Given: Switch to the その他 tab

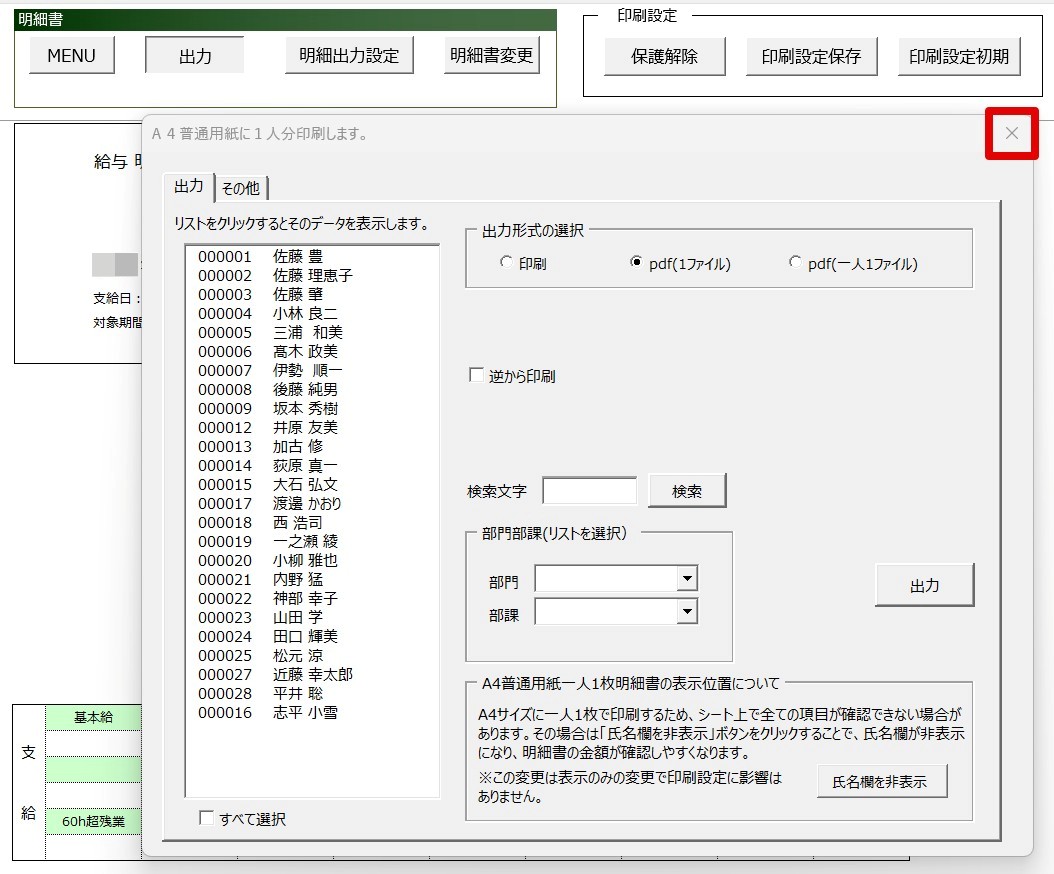Looking at the screenshot, I should [241, 188].
